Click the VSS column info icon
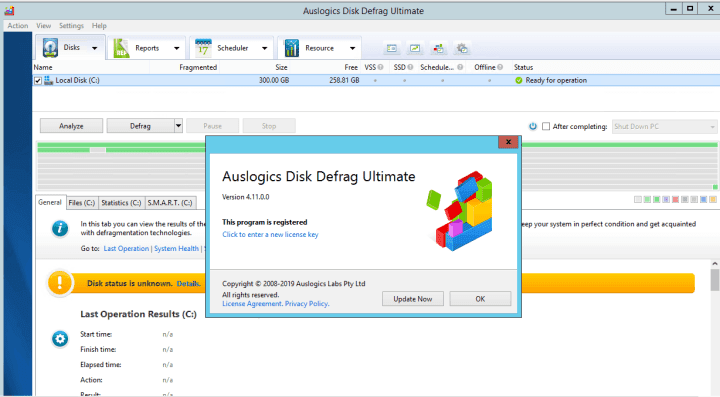 pyautogui.click(x=381, y=67)
